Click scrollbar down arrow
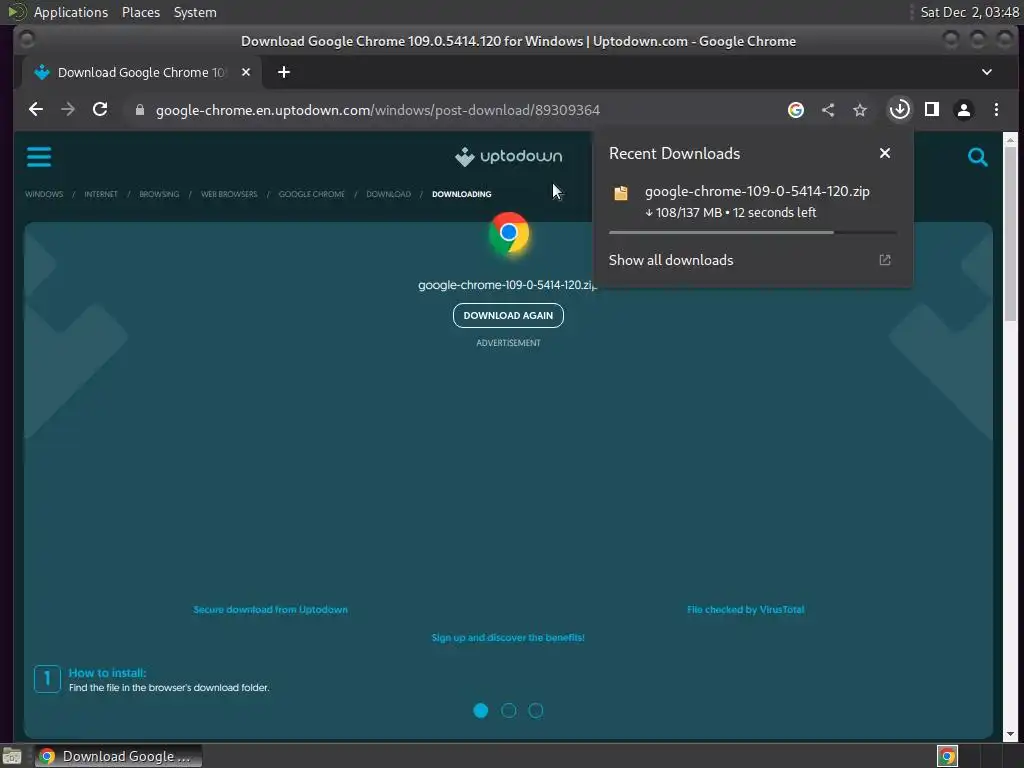1024x768 pixels. point(1010,733)
